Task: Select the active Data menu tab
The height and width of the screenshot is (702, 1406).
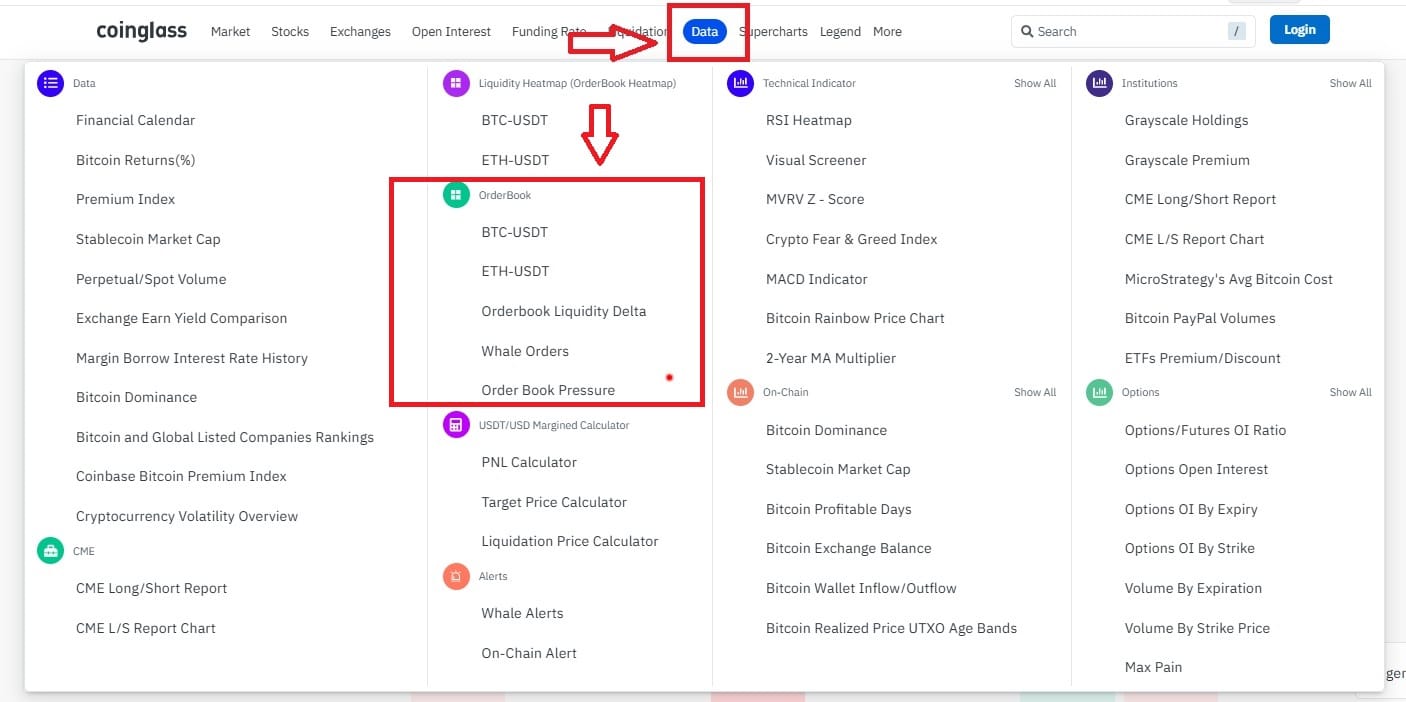Action: point(704,32)
